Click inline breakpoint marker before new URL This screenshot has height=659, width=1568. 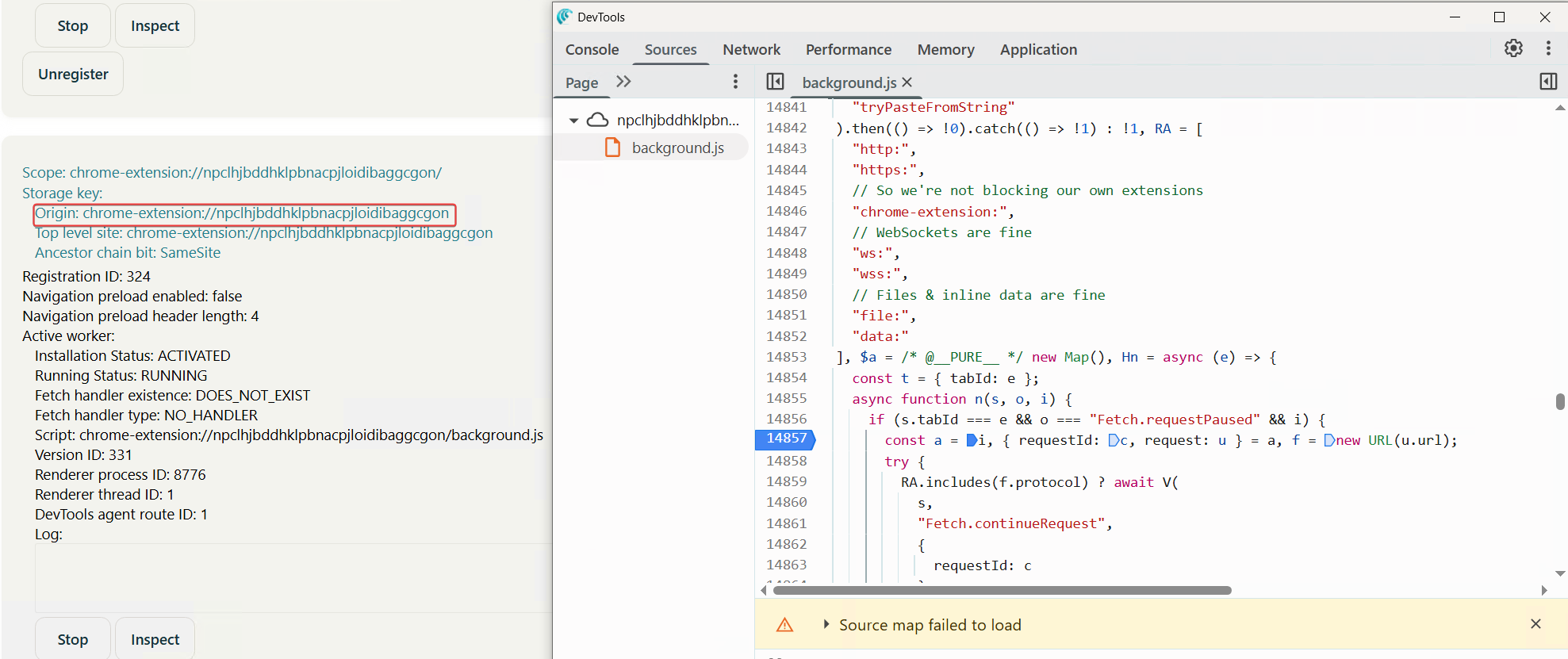[1330, 440]
